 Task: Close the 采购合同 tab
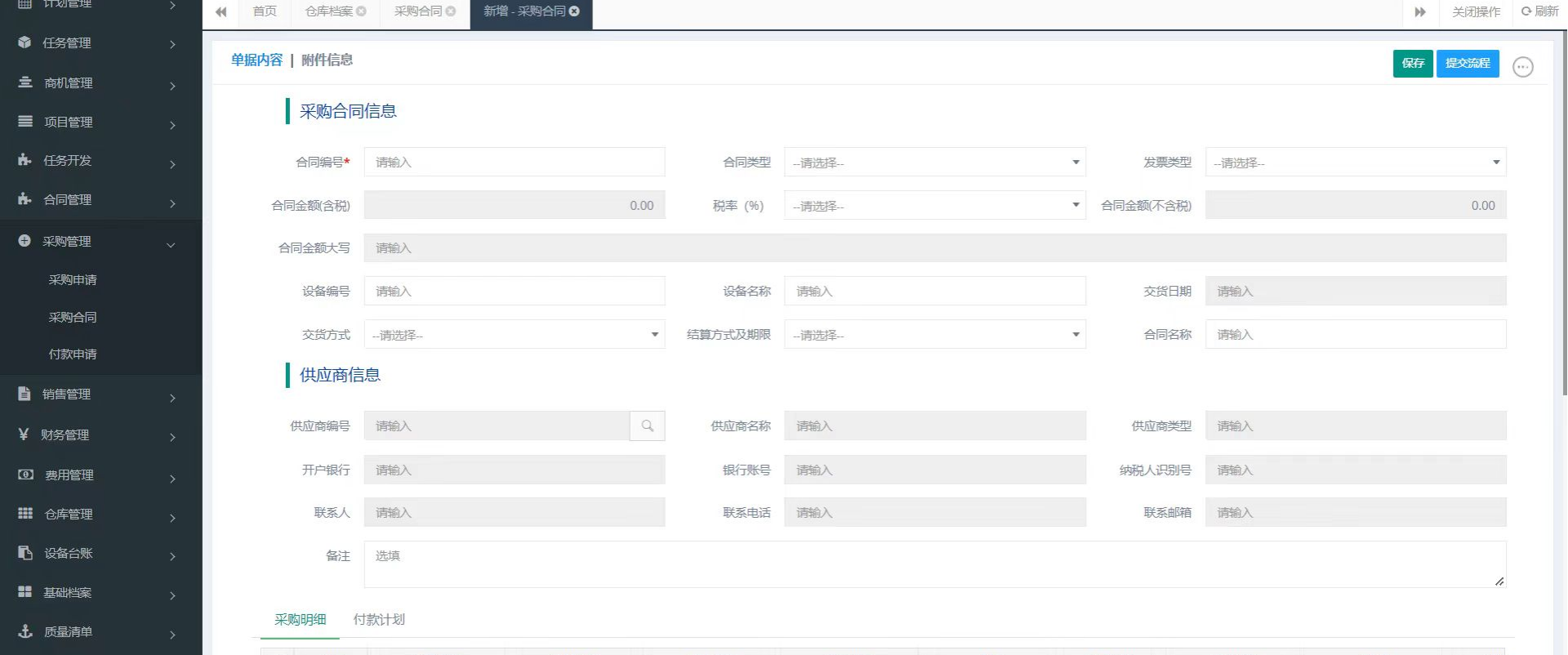[x=451, y=11]
